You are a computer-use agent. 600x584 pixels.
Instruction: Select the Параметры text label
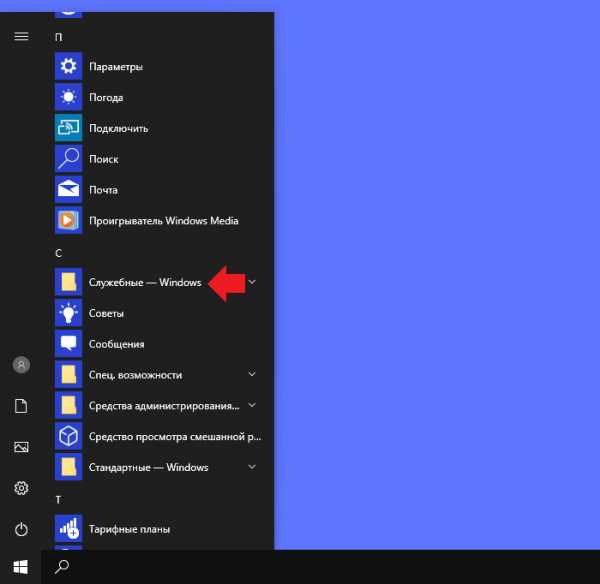click(116, 67)
